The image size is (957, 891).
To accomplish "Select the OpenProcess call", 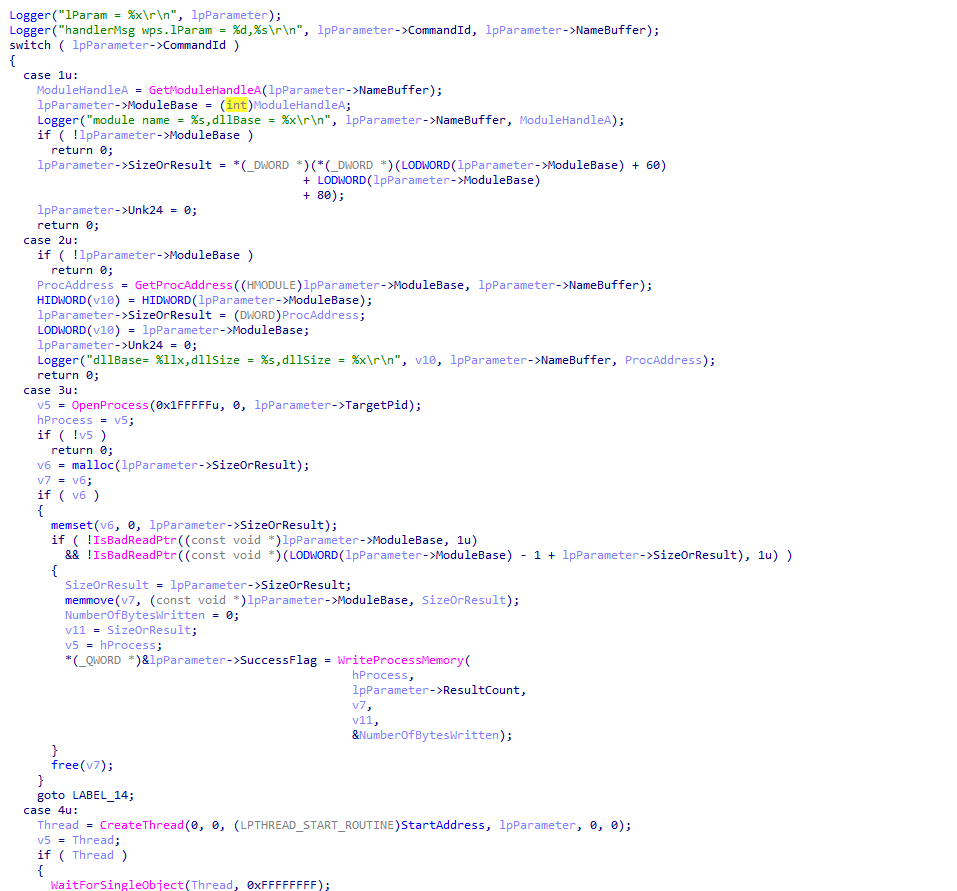I will click(110, 405).
